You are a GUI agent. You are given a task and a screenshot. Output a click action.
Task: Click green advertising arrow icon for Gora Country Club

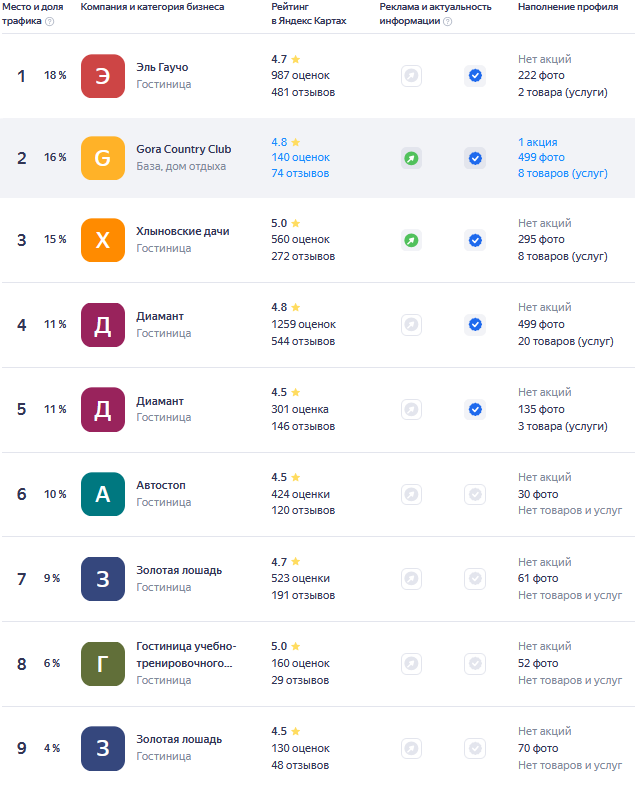(411, 158)
